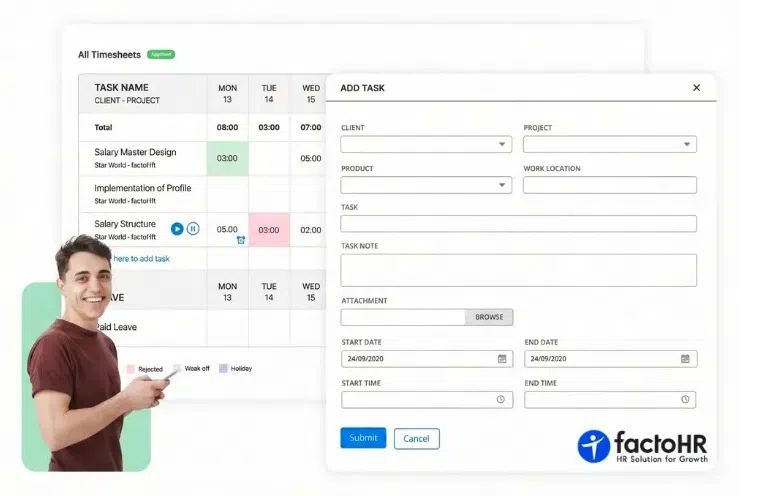Click the TUE 14 column header in timesheet table
Viewport: 767px width, 496px height.
tap(269, 93)
